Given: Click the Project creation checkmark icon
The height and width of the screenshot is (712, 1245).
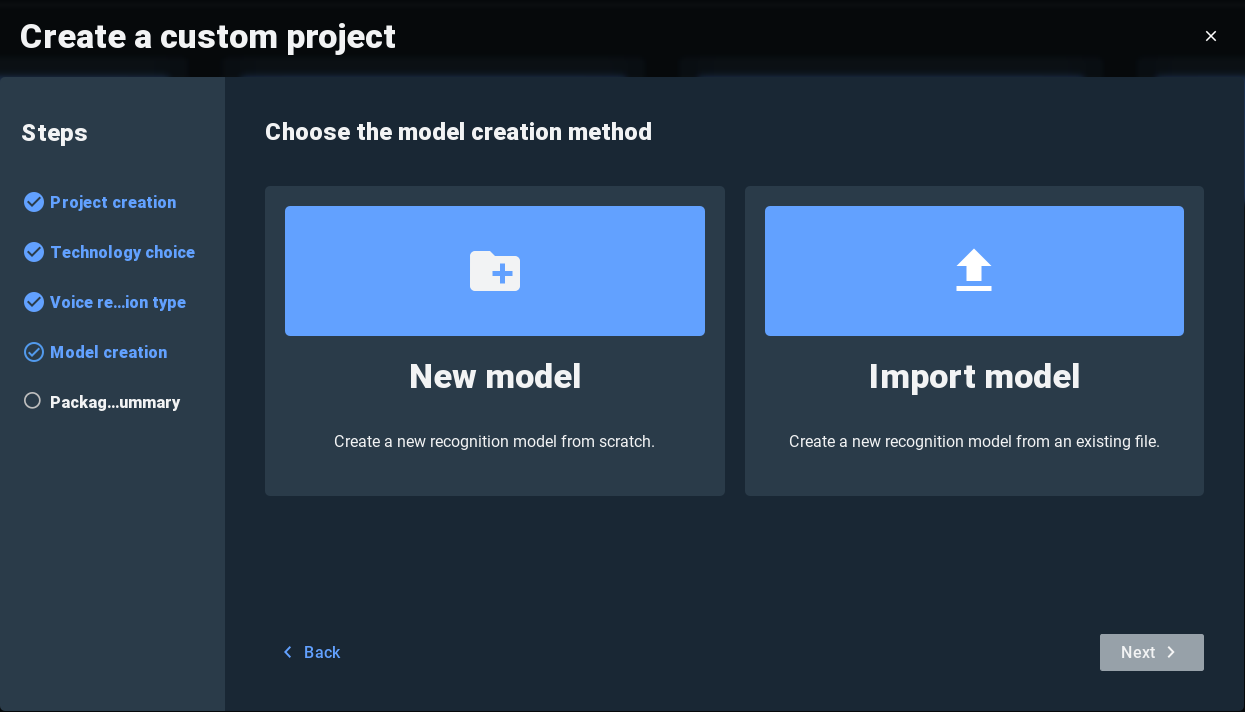Looking at the screenshot, I should [34, 202].
